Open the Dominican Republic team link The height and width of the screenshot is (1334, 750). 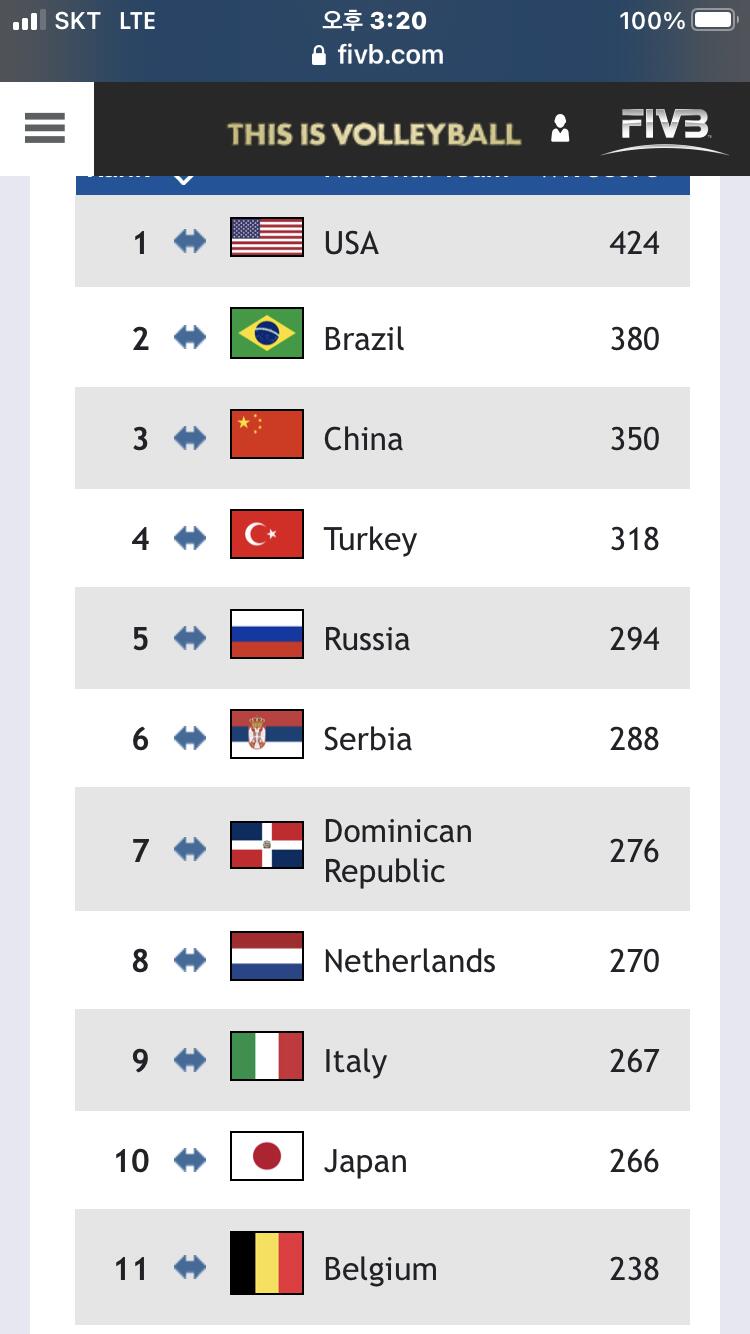397,850
